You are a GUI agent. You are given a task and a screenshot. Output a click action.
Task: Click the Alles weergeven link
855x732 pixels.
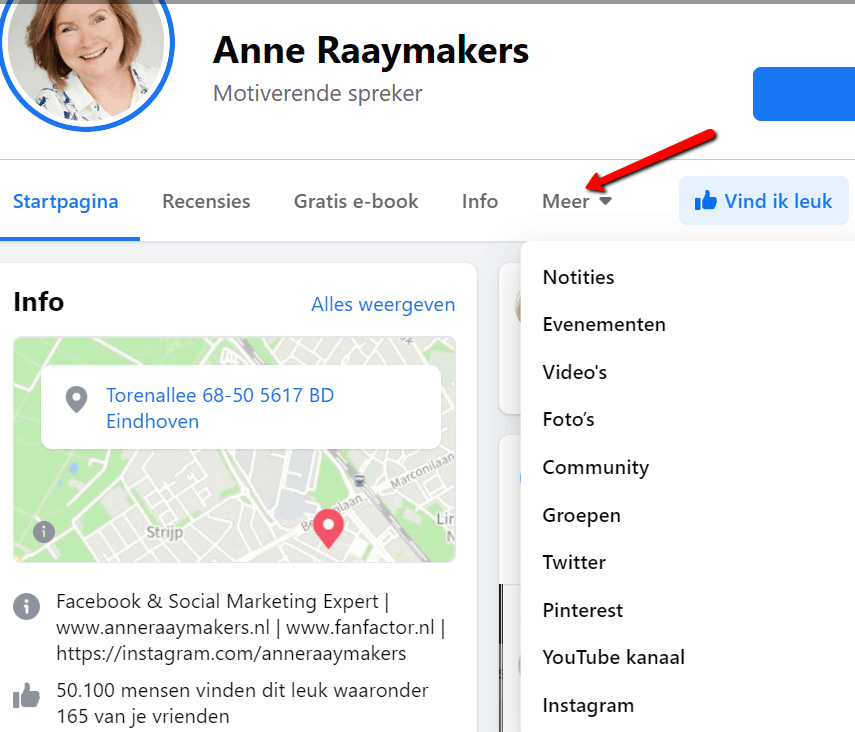click(383, 304)
